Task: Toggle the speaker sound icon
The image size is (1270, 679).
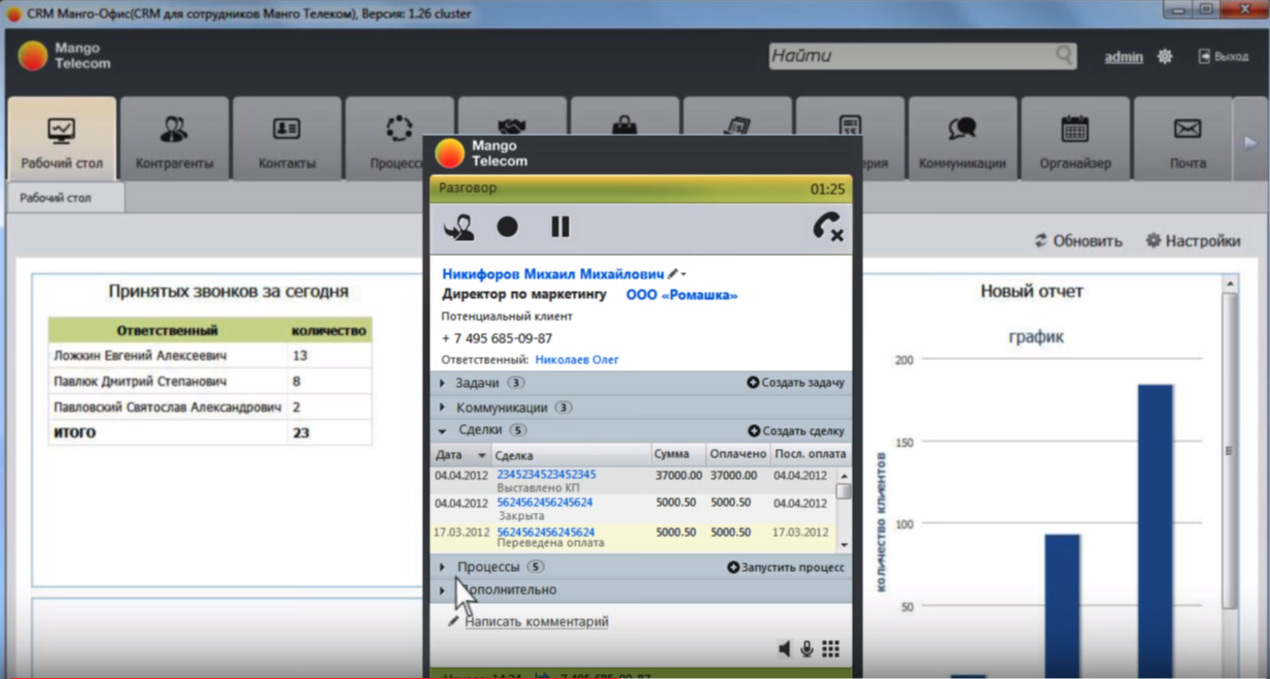Action: pyautogui.click(x=785, y=650)
